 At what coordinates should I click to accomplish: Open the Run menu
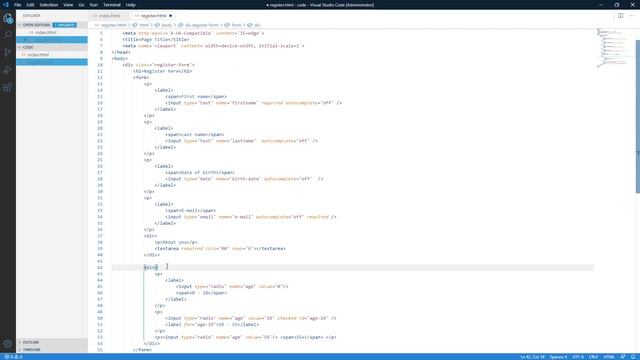tap(94, 5)
